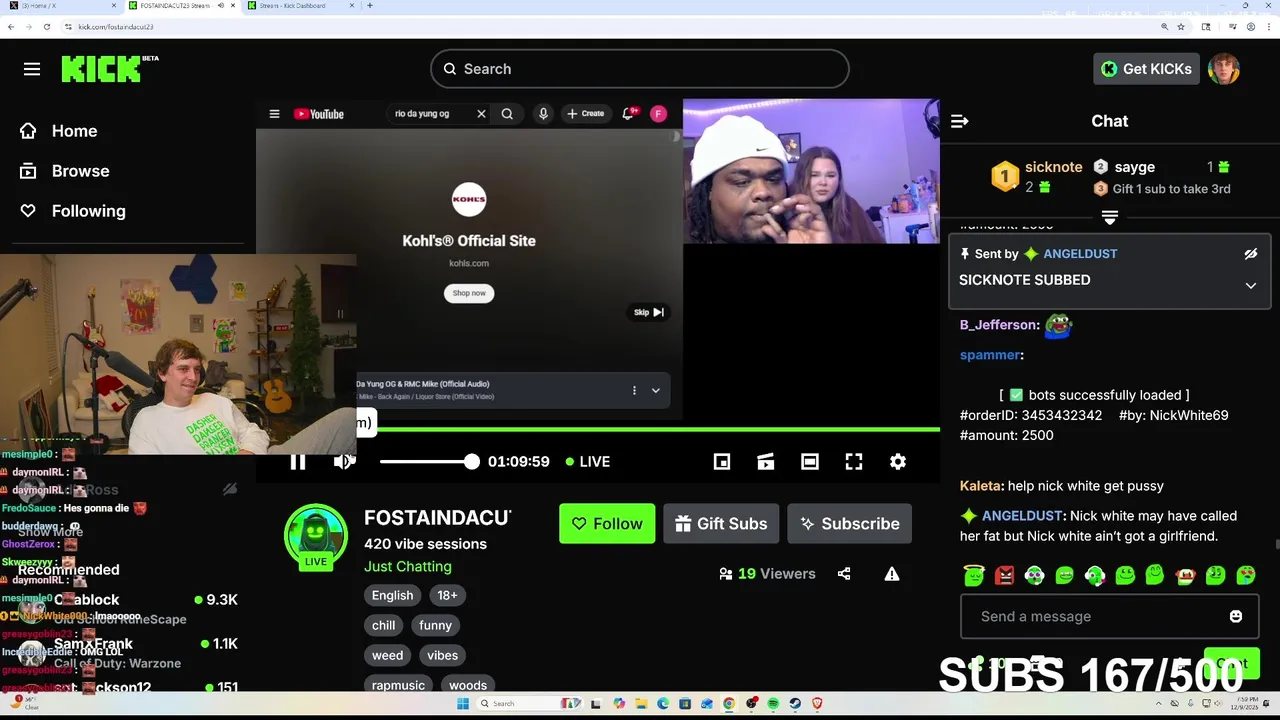Screen dimensions: 1280x720
Task: Go to Home in sidebar
Action: point(59,131)
